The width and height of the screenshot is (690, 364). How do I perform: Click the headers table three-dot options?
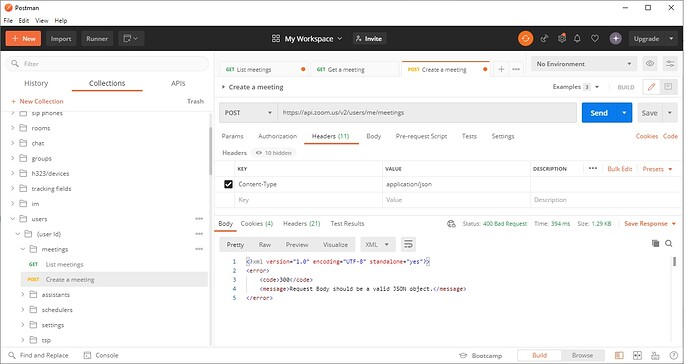point(593,169)
